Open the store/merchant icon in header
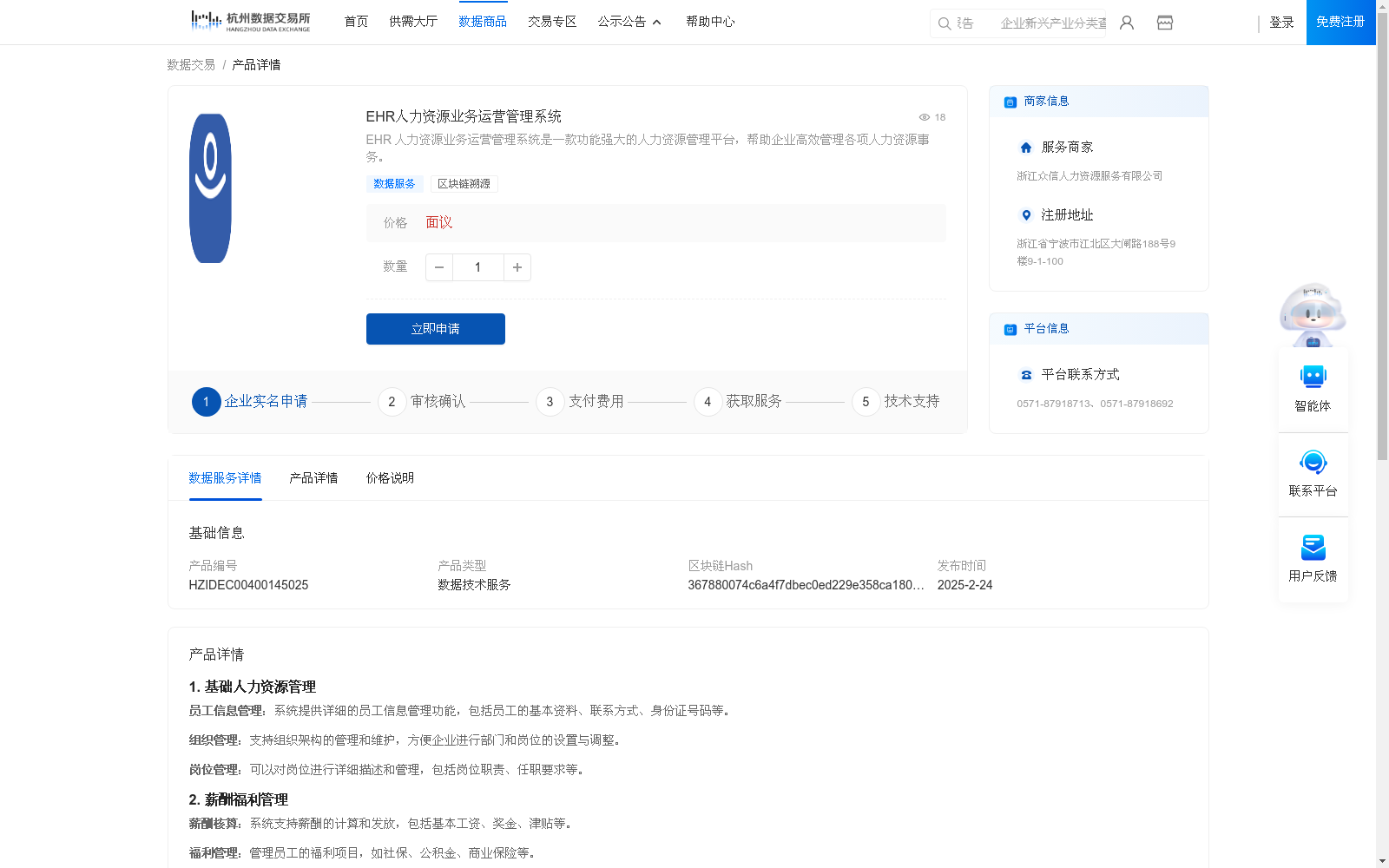Viewport: 1389px width, 868px height. pyautogui.click(x=1165, y=23)
